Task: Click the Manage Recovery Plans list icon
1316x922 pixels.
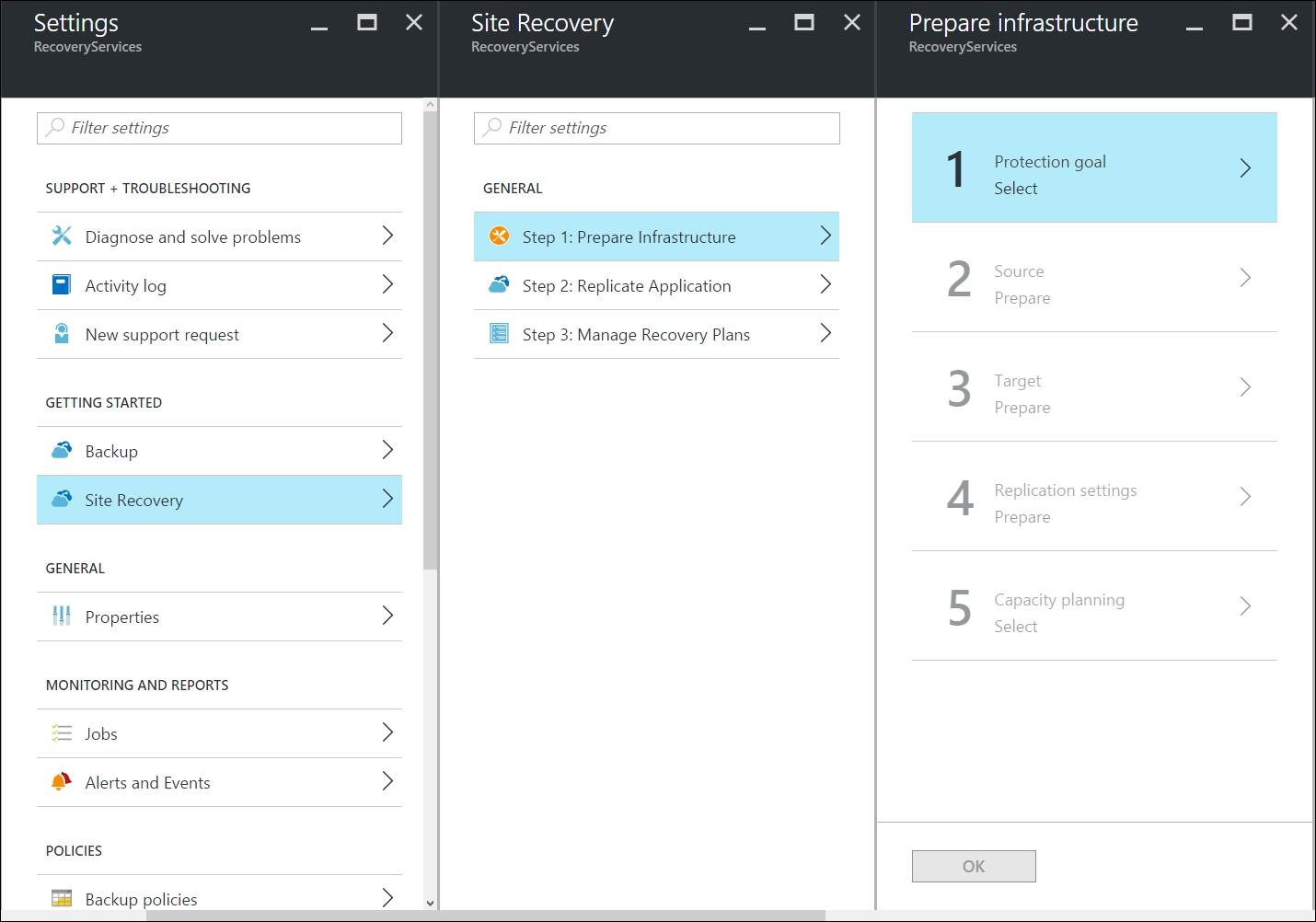Action: [499, 334]
